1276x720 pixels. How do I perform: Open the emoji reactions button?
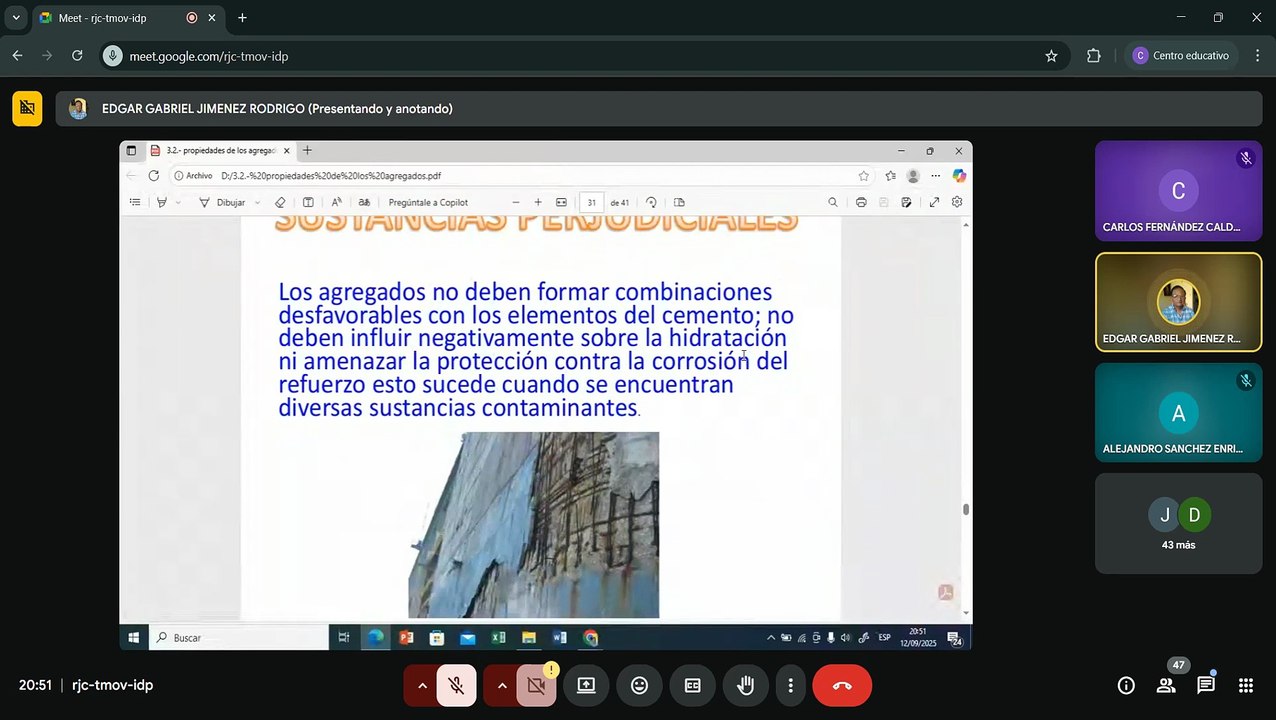pyautogui.click(x=639, y=686)
